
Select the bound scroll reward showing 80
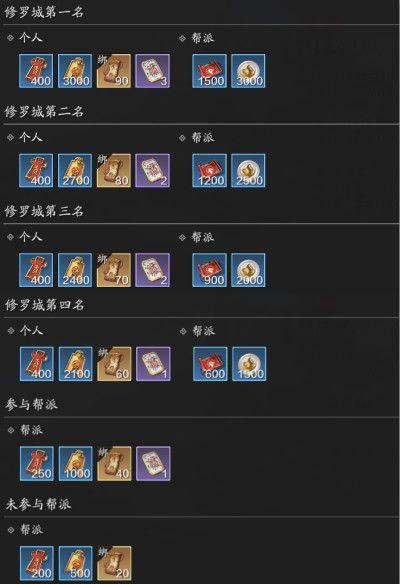114,171
